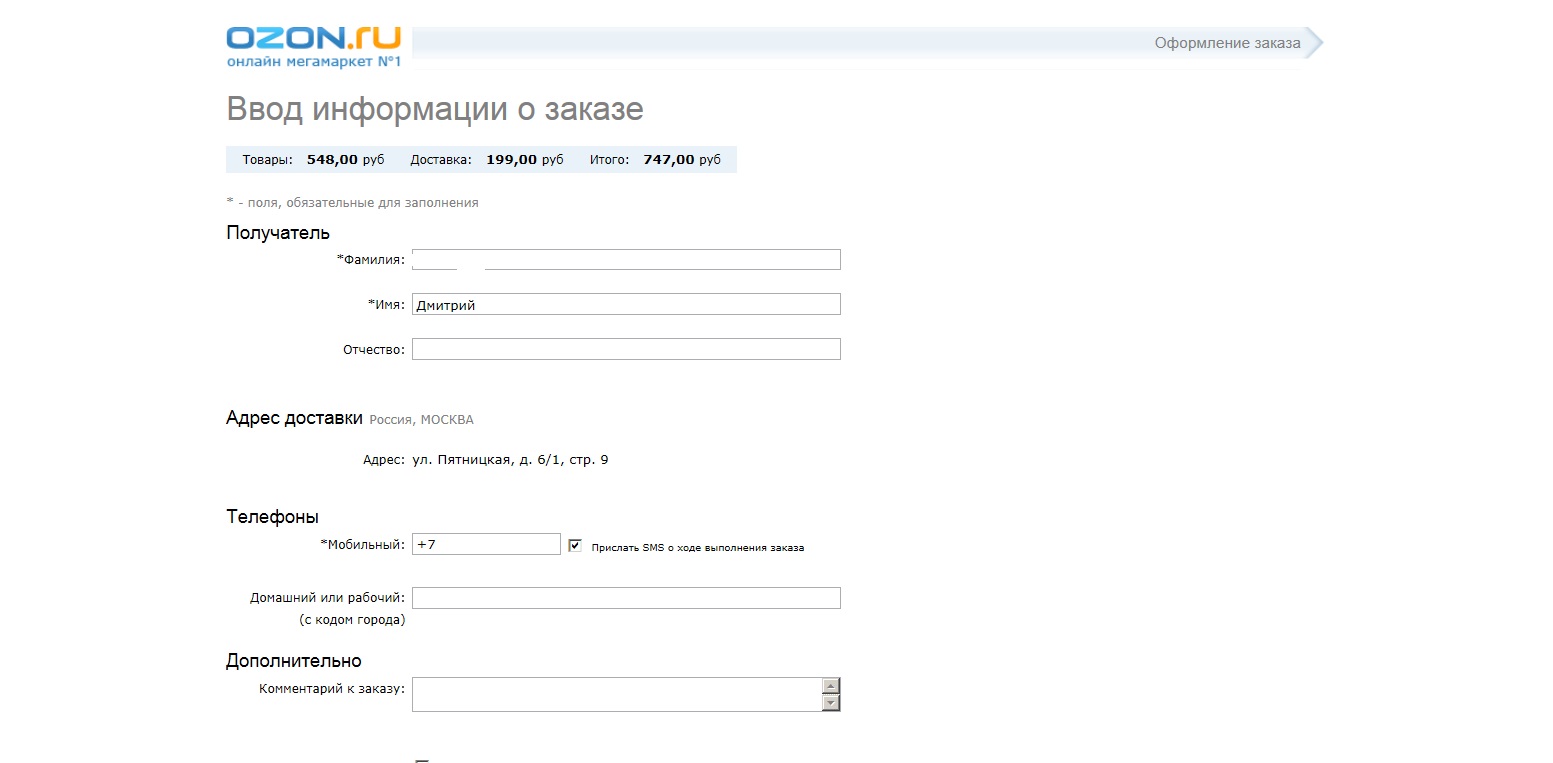
Task: Click the 'Телефоны' section heading
Action: click(x=272, y=517)
